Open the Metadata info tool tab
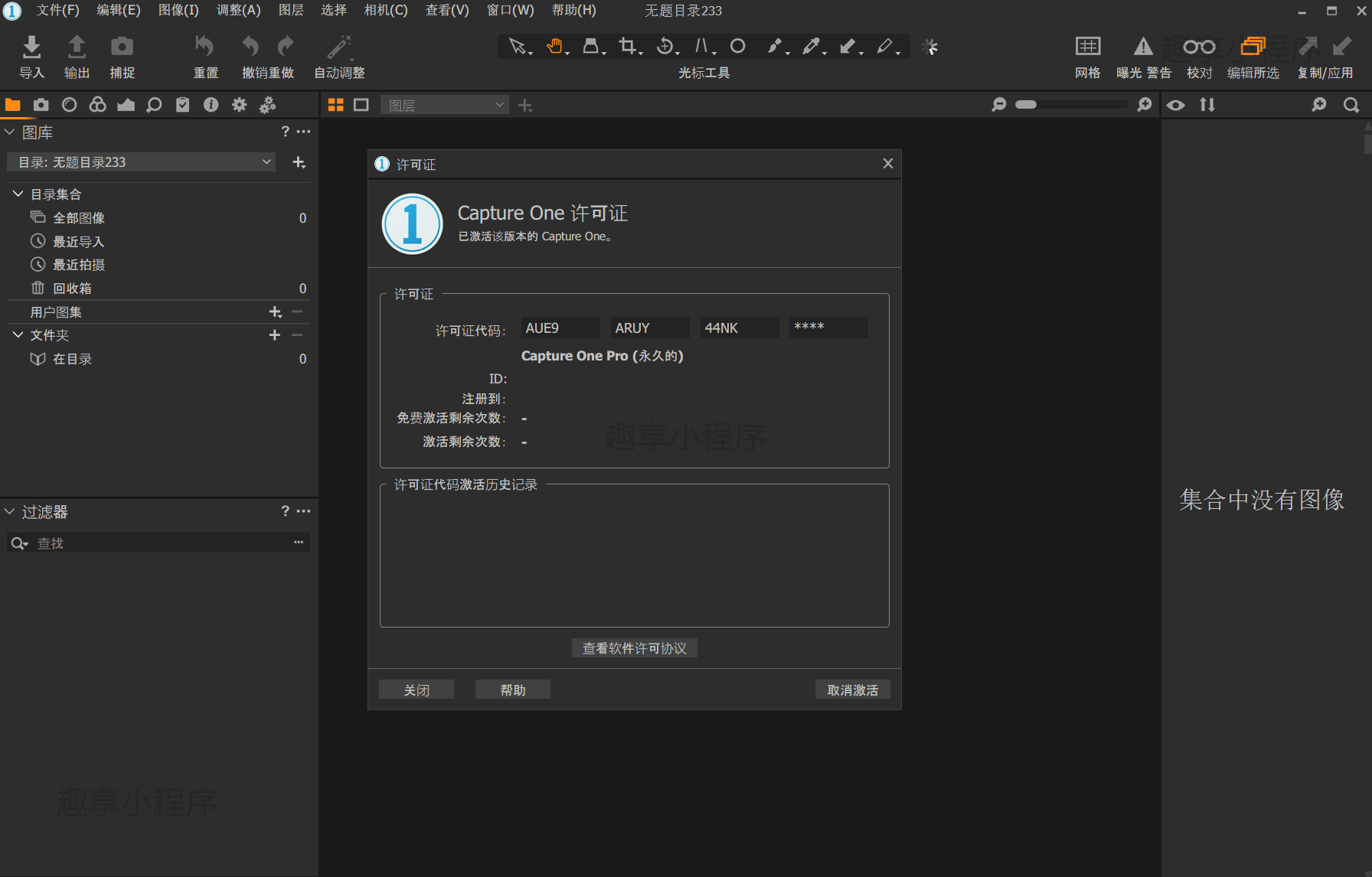Viewport: 1372px width, 877px height. point(211,105)
